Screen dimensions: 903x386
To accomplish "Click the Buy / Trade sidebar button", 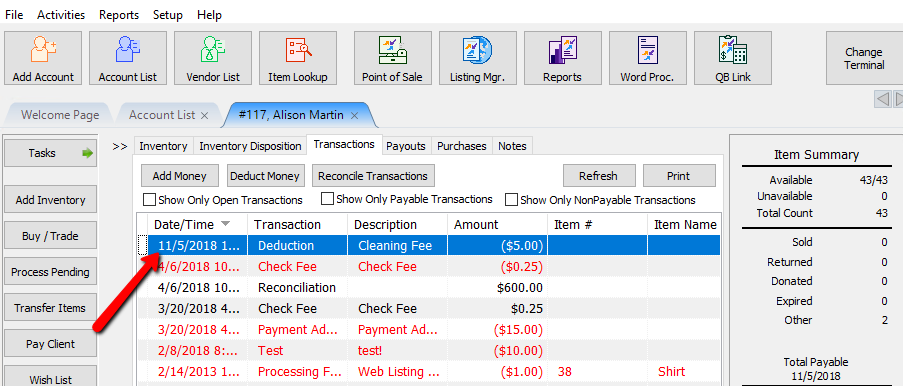I will coord(50,236).
